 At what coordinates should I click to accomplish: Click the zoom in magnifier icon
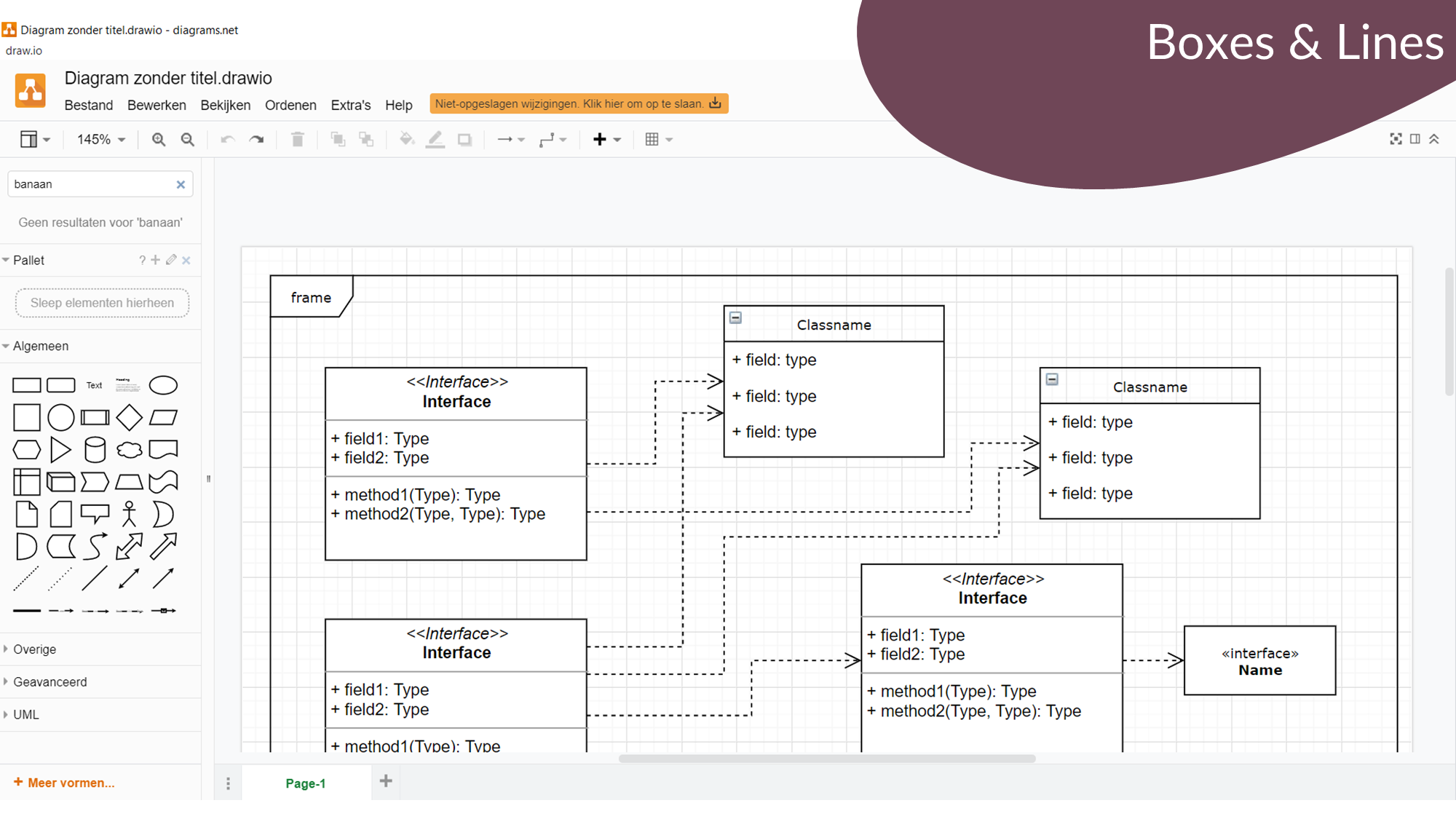(158, 139)
